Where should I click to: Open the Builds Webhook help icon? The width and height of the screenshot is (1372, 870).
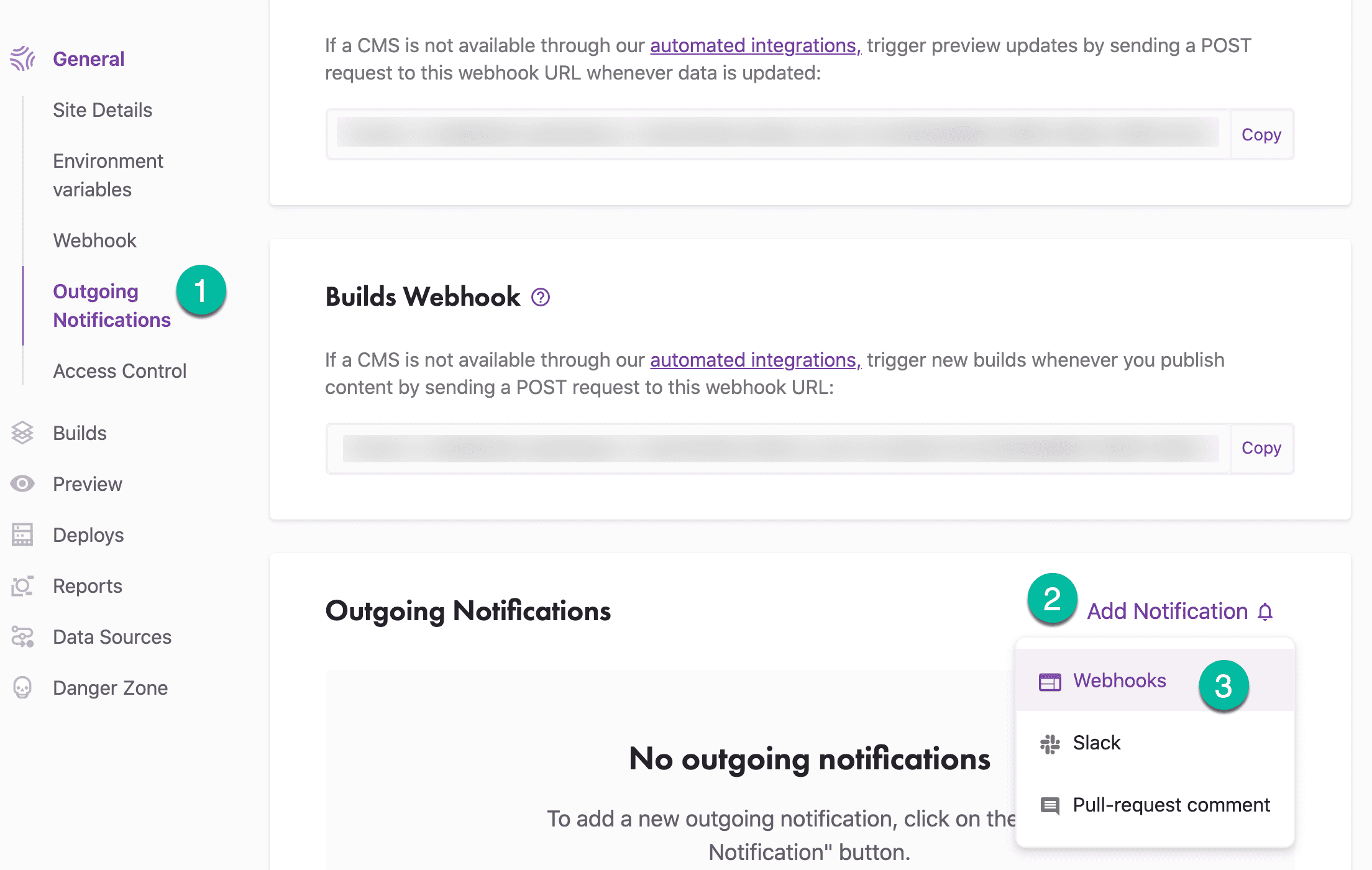click(x=541, y=297)
